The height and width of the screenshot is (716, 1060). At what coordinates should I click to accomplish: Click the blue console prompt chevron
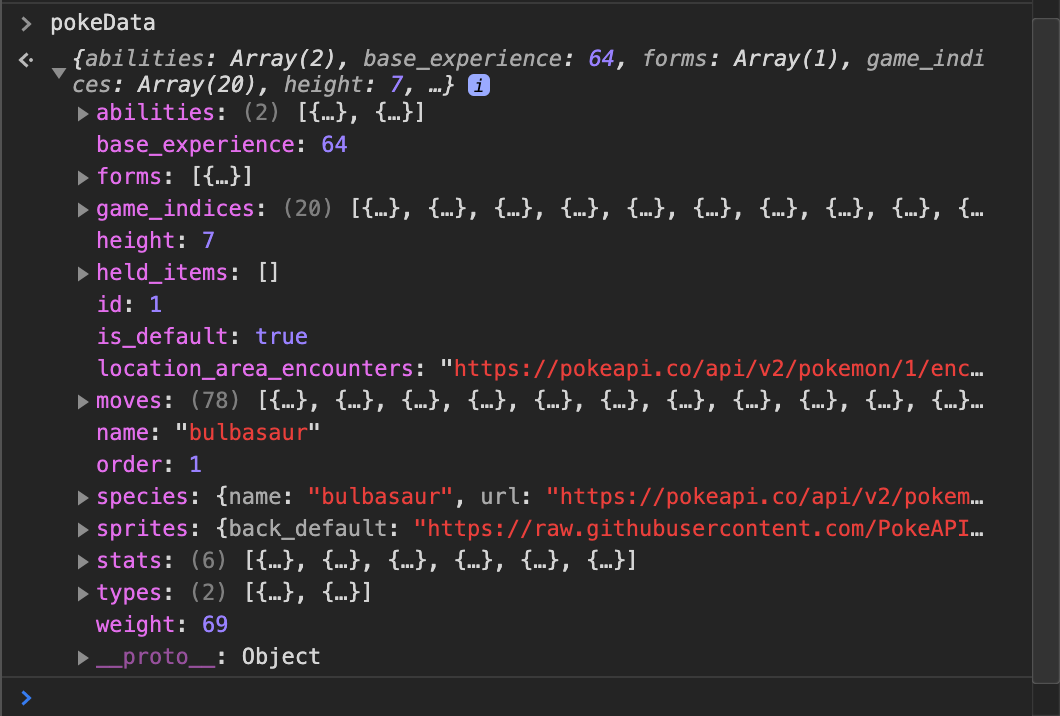click(x=26, y=698)
